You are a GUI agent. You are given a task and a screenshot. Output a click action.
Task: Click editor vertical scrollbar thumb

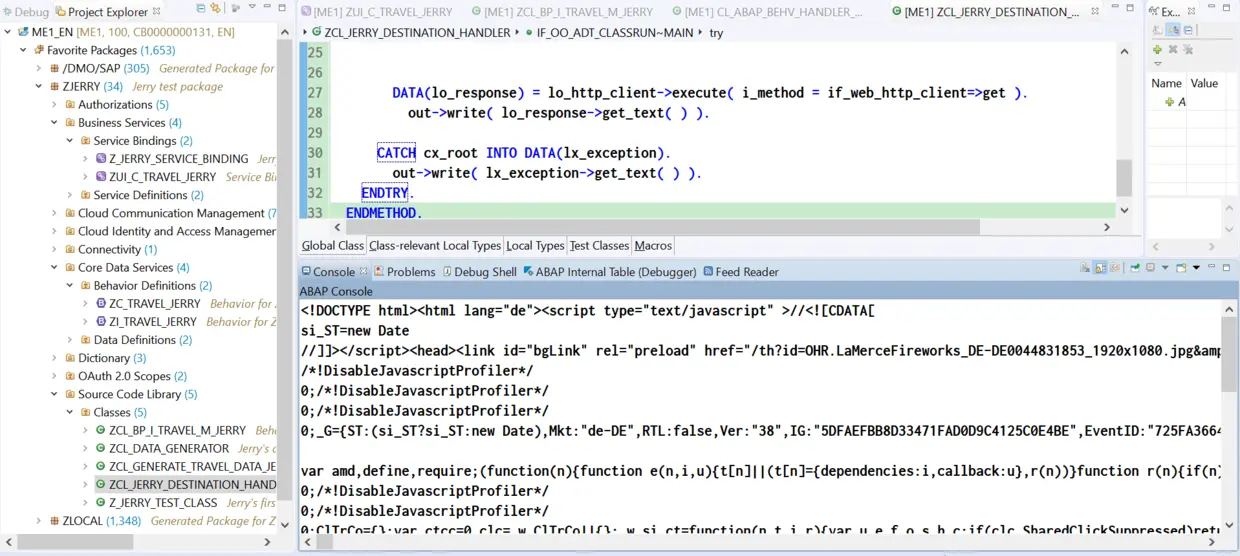coord(1124,178)
